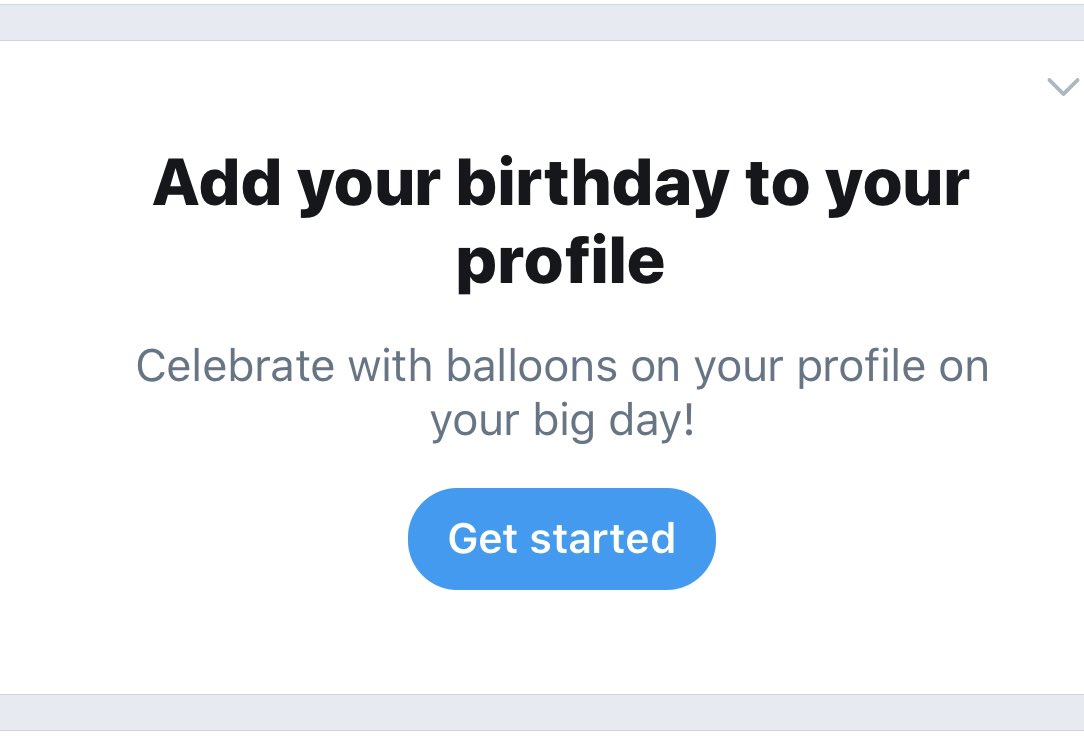Click the word 'birthday' in the bold heading
This screenshot has width=1084, height=737.
pos(592,185)
